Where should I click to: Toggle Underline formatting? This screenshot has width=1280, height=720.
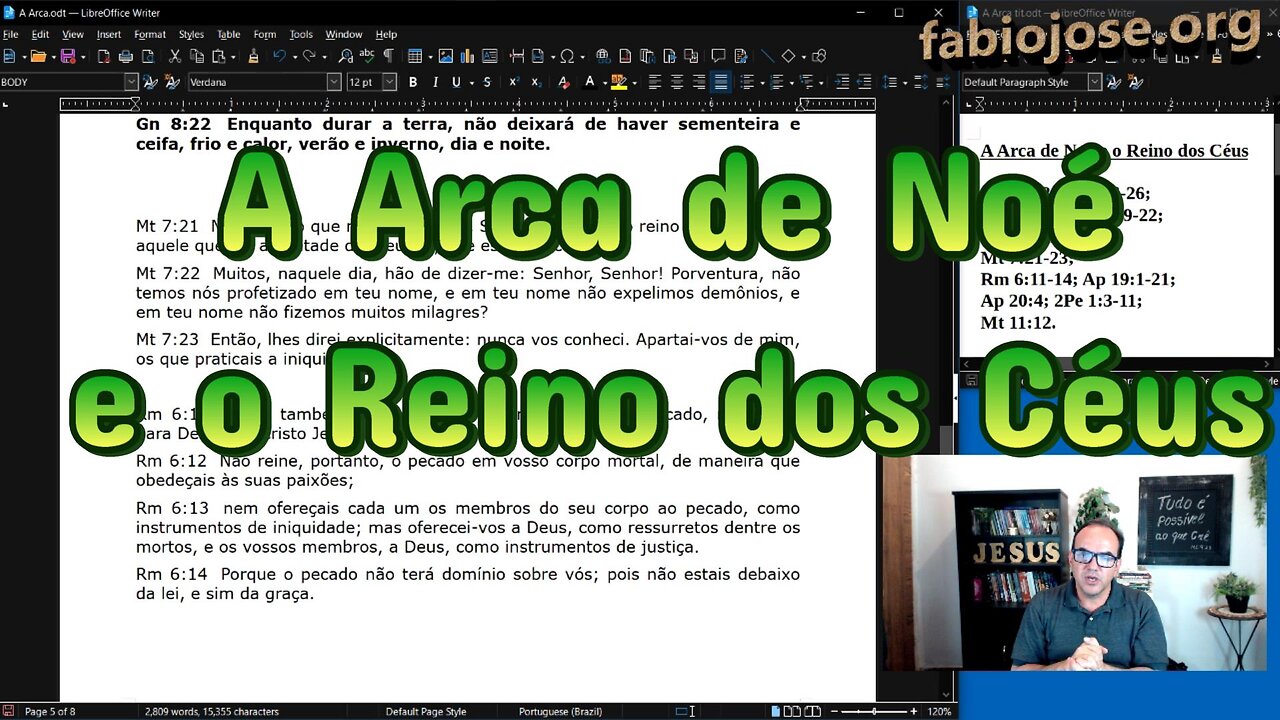tap(456, 82)
